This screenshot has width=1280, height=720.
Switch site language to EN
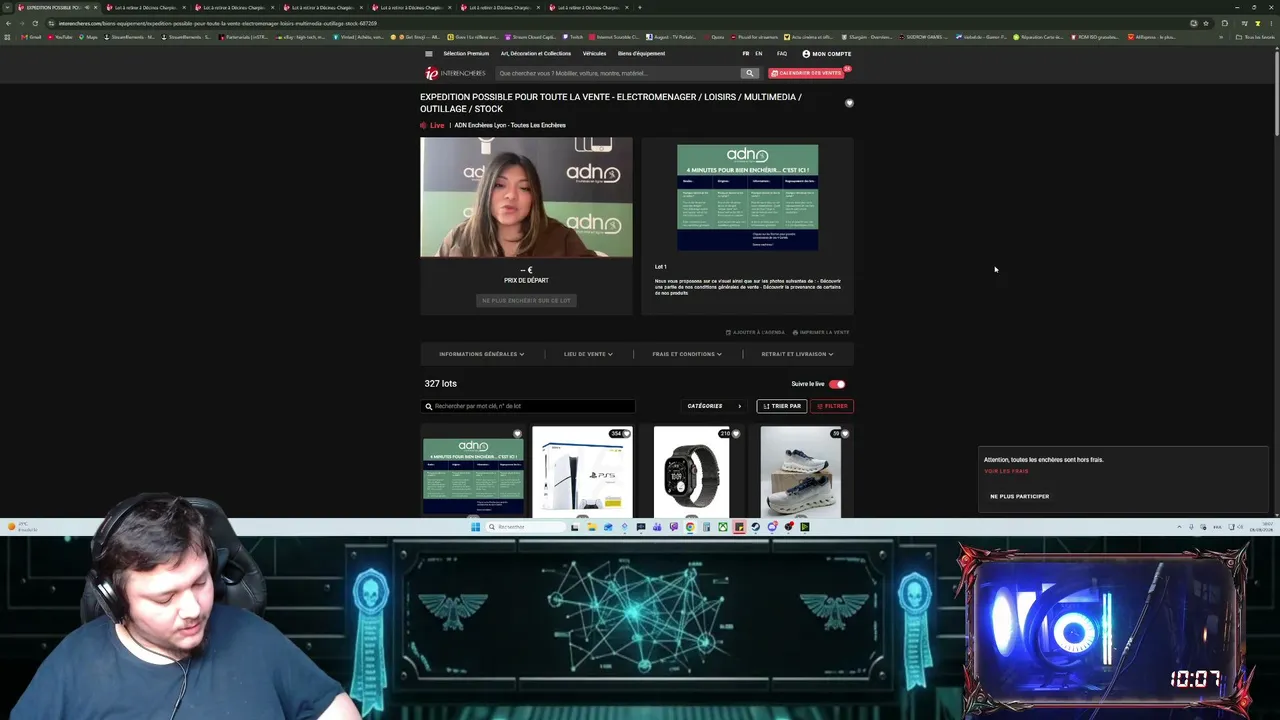pyautogui.click(x=758, y=54)
